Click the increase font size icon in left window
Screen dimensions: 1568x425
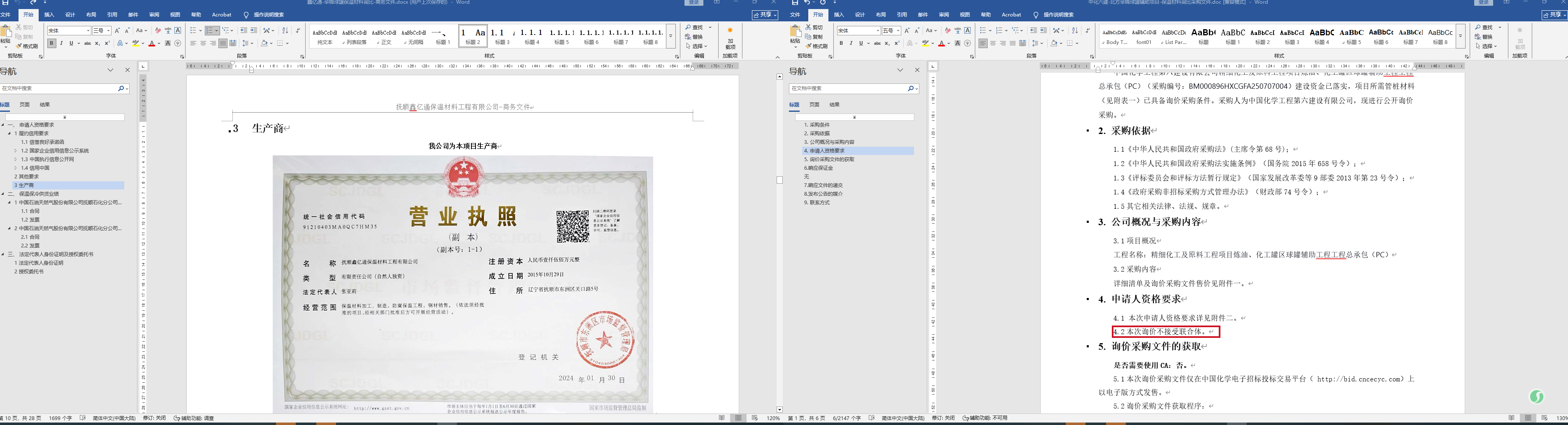point(118,30)
